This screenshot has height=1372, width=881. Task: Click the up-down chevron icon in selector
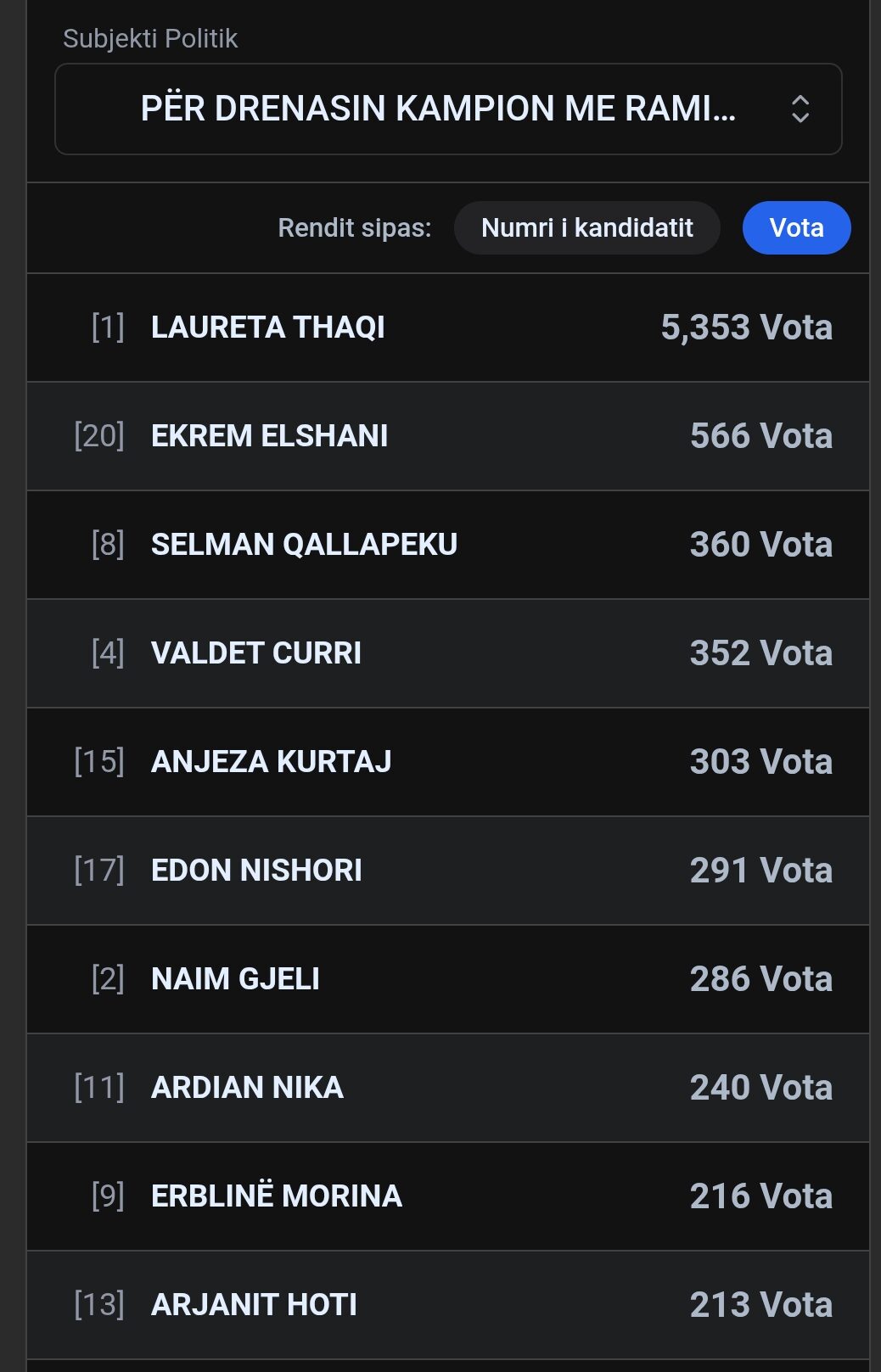[800, 109]
